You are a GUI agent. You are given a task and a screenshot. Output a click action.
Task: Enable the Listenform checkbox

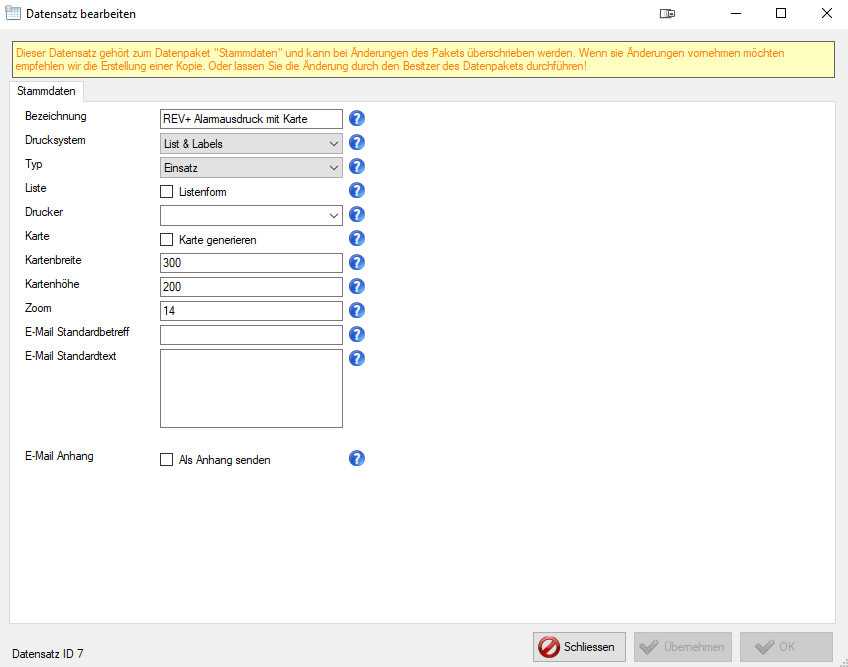pos(167,192)
